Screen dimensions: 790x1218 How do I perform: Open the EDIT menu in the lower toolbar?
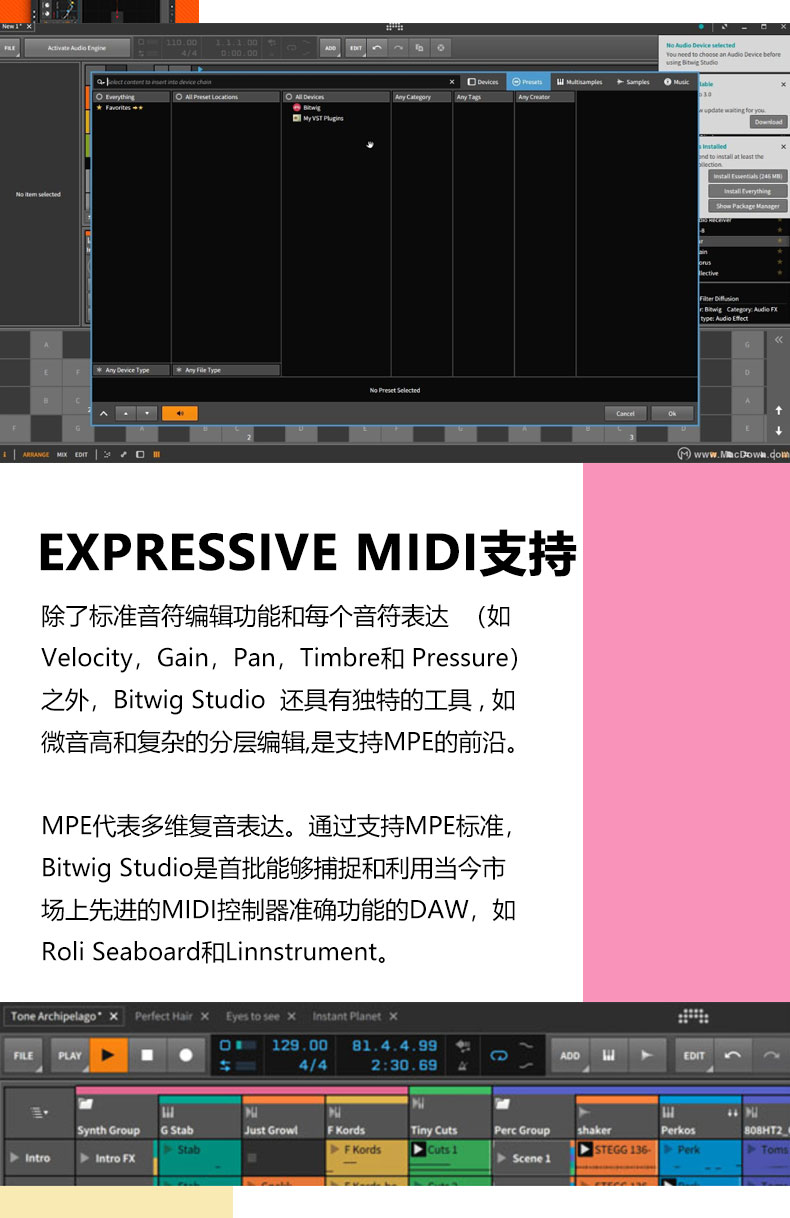click(695, 1055)
